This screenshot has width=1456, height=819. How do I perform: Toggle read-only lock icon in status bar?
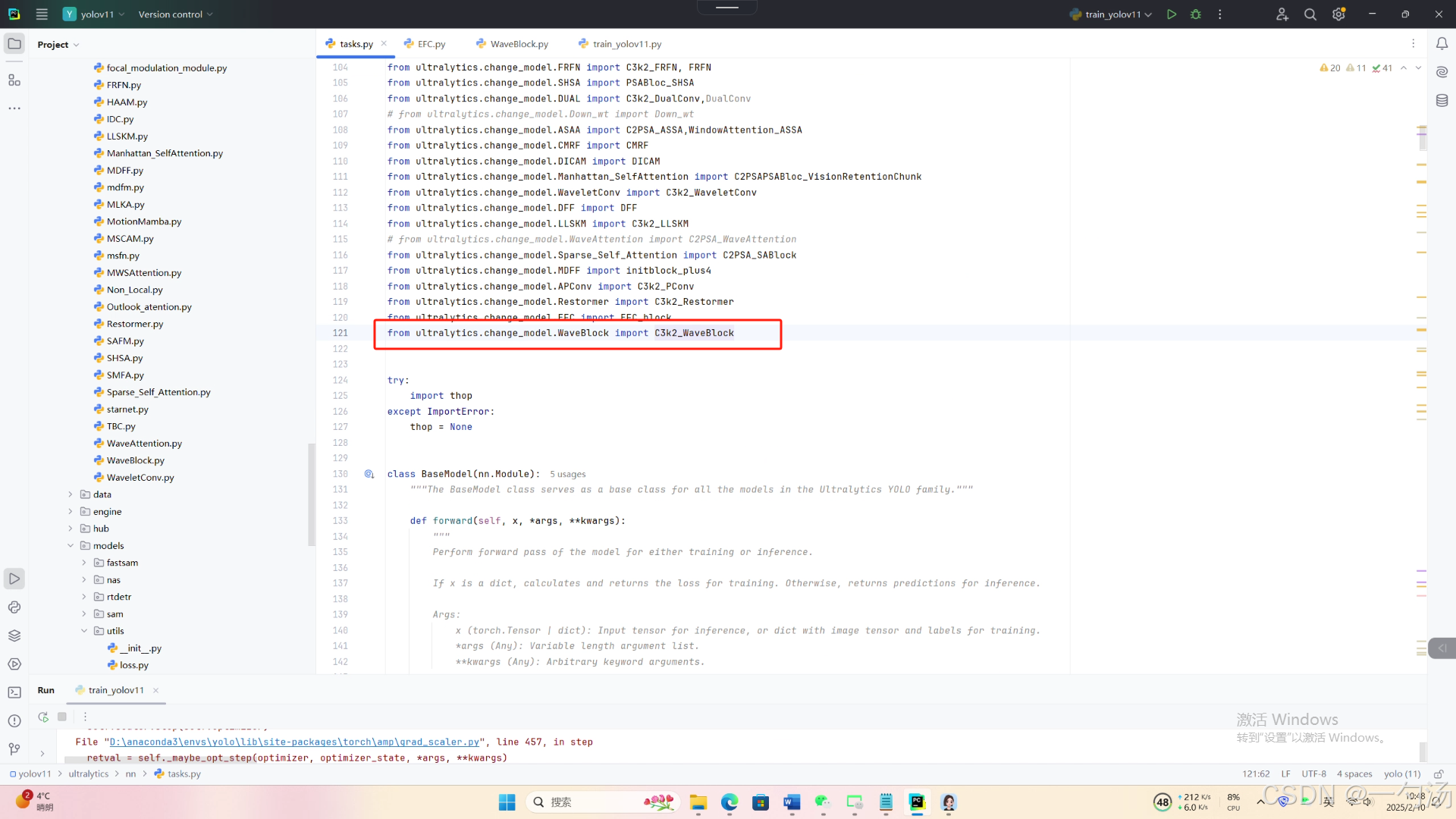point(1439,774)
